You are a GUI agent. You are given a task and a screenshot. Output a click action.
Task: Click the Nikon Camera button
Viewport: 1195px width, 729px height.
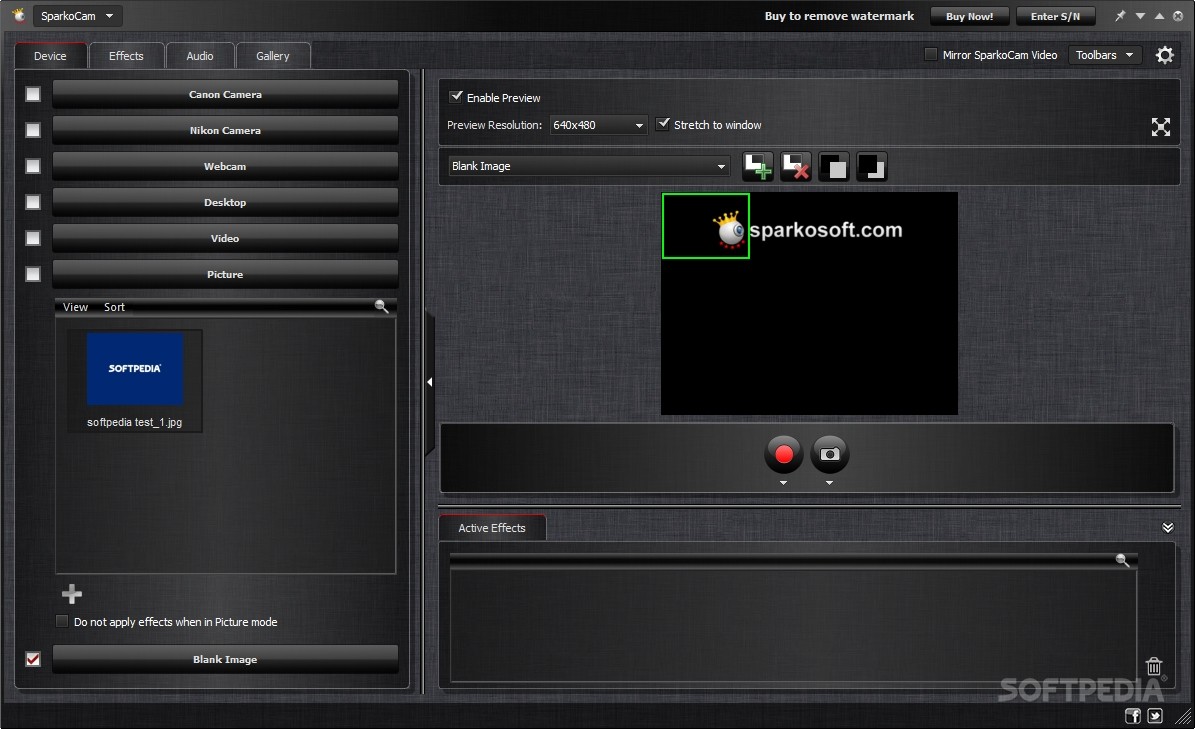tap(226, 130)
